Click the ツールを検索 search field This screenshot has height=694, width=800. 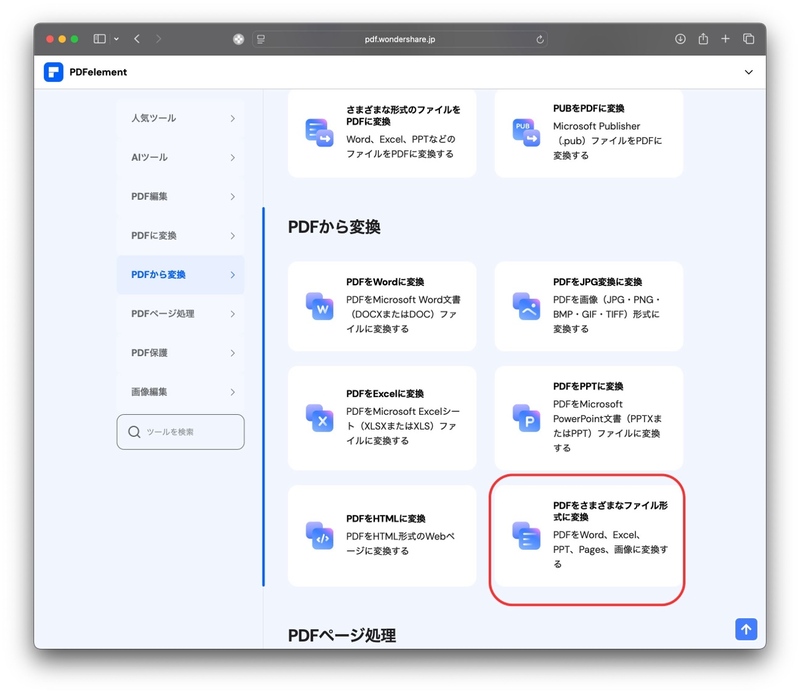click(180, 431)
